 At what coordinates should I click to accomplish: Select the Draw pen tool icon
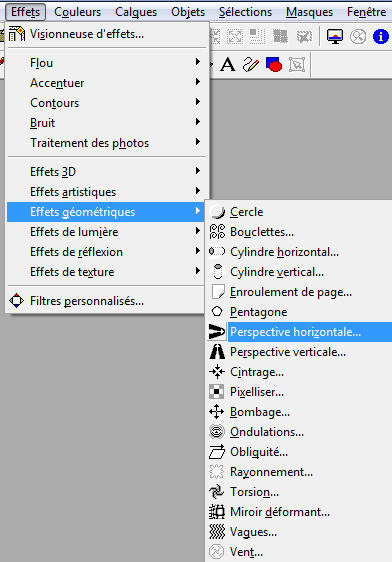click(251, 65)
